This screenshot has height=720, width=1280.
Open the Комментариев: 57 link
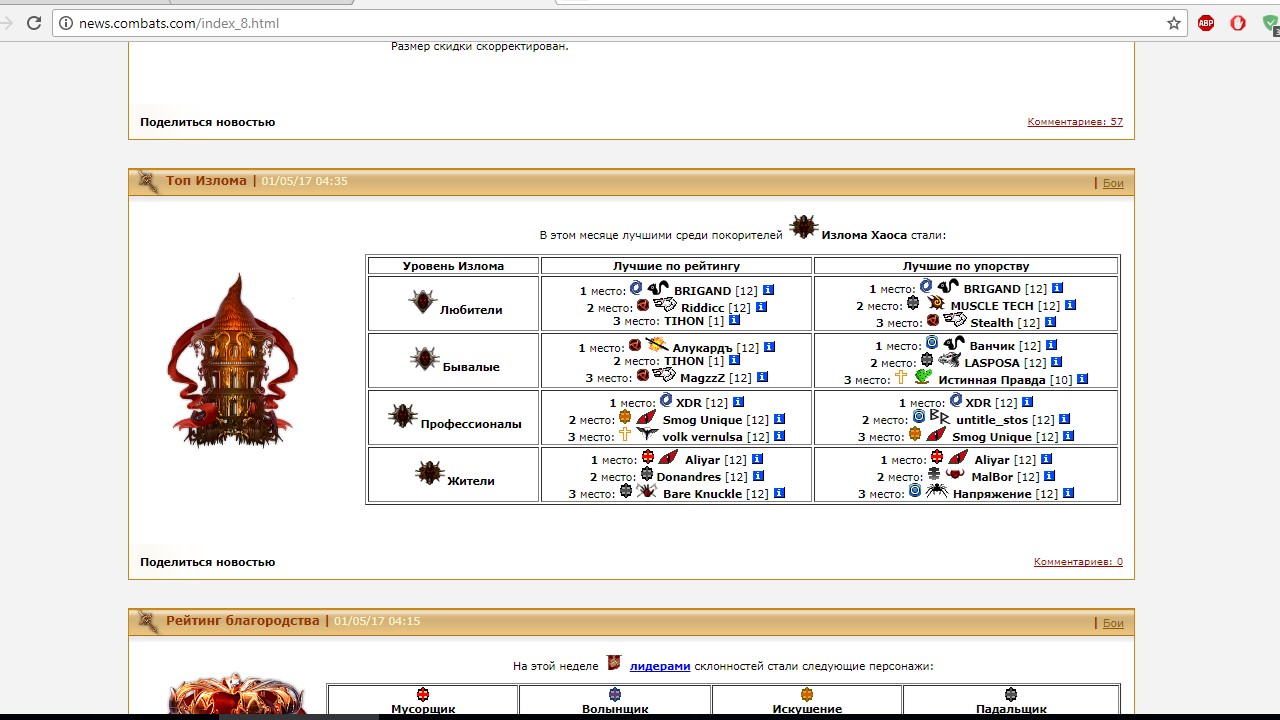(1075, 122)
